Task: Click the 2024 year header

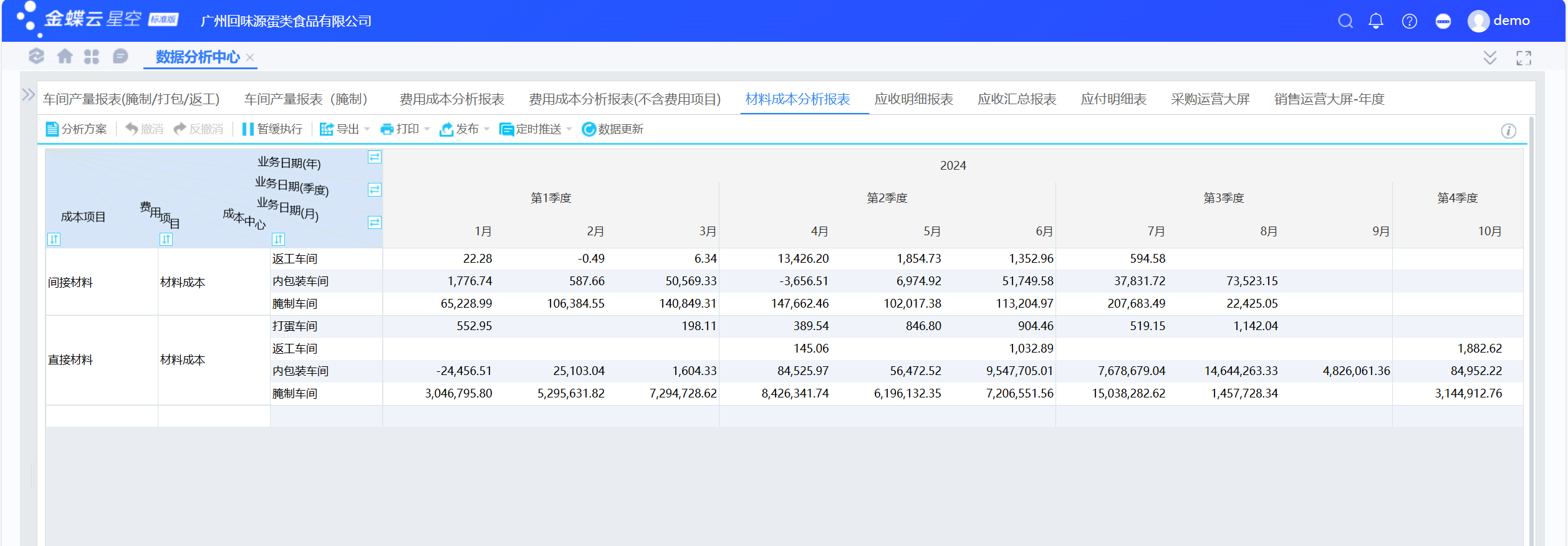Action: (x=953, y=165)
